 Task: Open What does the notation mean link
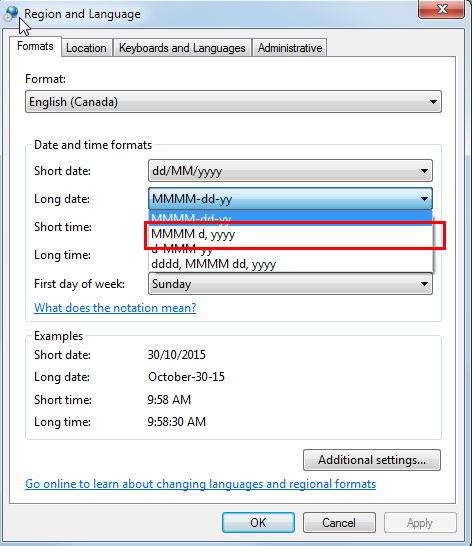point(115,308)
